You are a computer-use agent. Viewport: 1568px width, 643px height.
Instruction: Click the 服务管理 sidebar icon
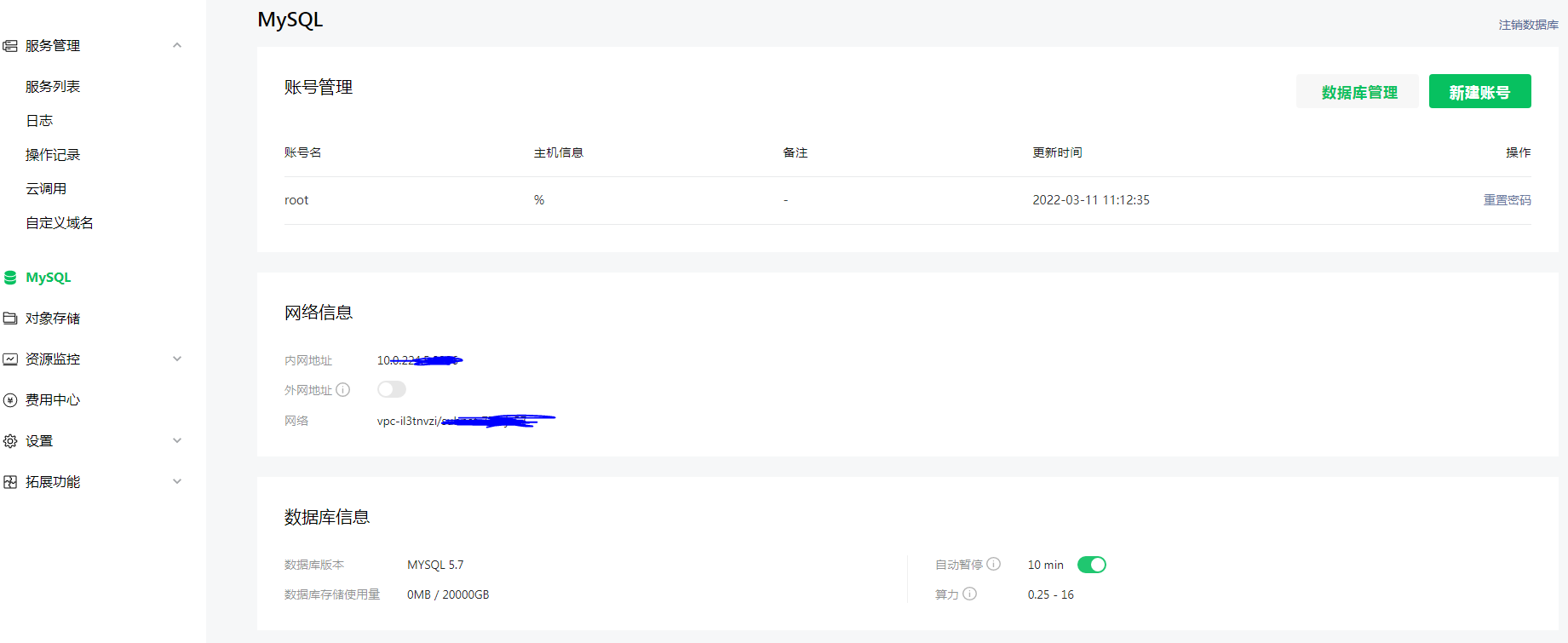(x=10, y=46)
